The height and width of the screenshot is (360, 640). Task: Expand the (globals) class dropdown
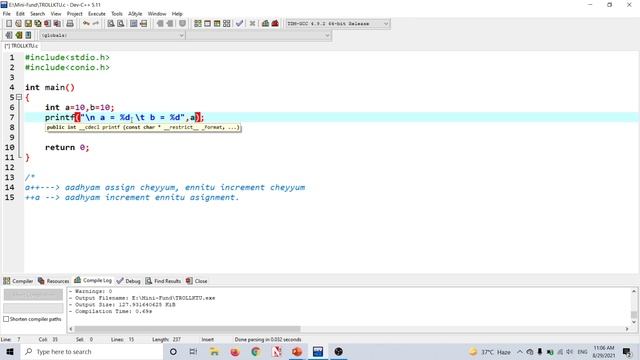pos(113,36)
